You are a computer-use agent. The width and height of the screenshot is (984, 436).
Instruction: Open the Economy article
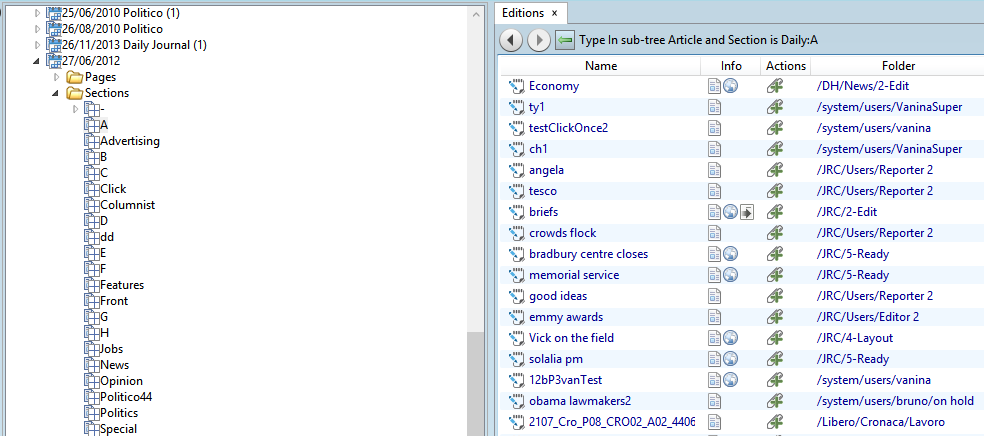point(554,87)
